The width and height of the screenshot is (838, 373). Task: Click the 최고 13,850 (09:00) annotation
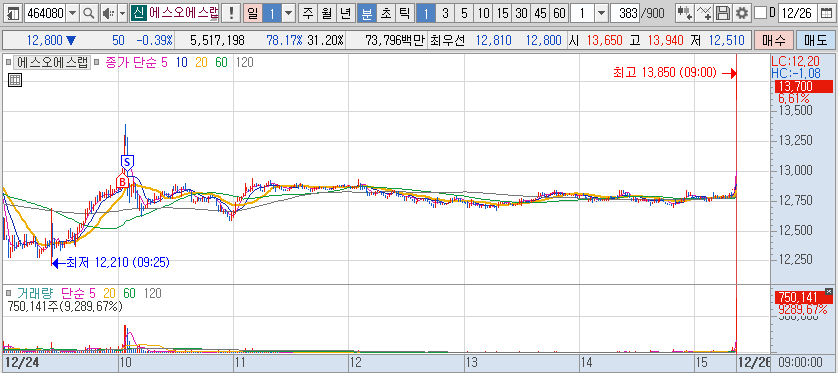665,73
